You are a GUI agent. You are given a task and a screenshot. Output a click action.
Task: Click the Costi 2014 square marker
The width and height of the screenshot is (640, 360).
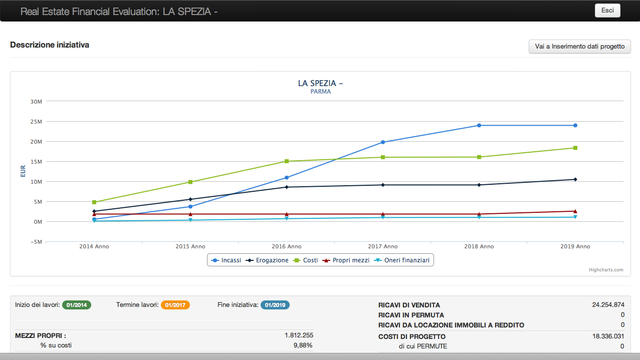(x=94, y=202)
